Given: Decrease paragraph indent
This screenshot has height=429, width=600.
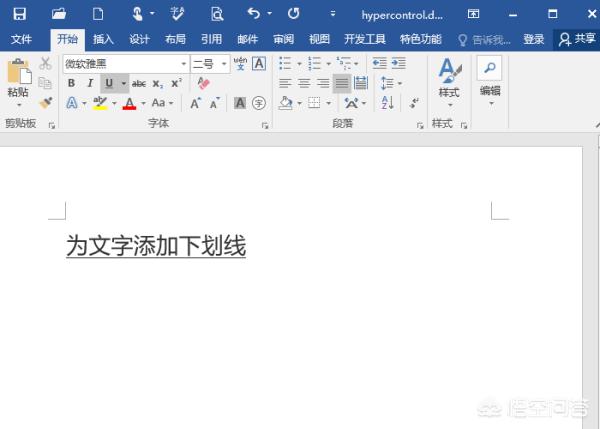Looking at the screenshot, I should [x=380, y=63].
